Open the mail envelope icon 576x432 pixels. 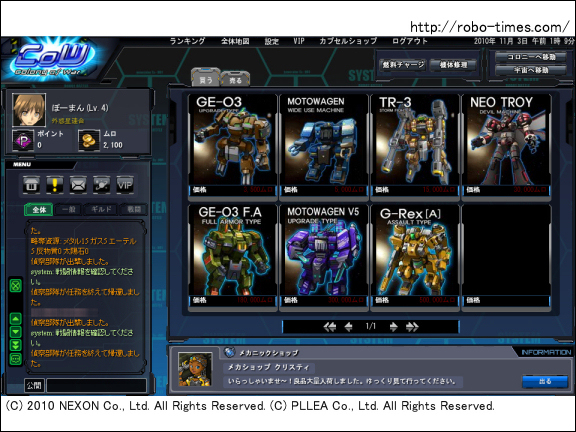[78, 184]
